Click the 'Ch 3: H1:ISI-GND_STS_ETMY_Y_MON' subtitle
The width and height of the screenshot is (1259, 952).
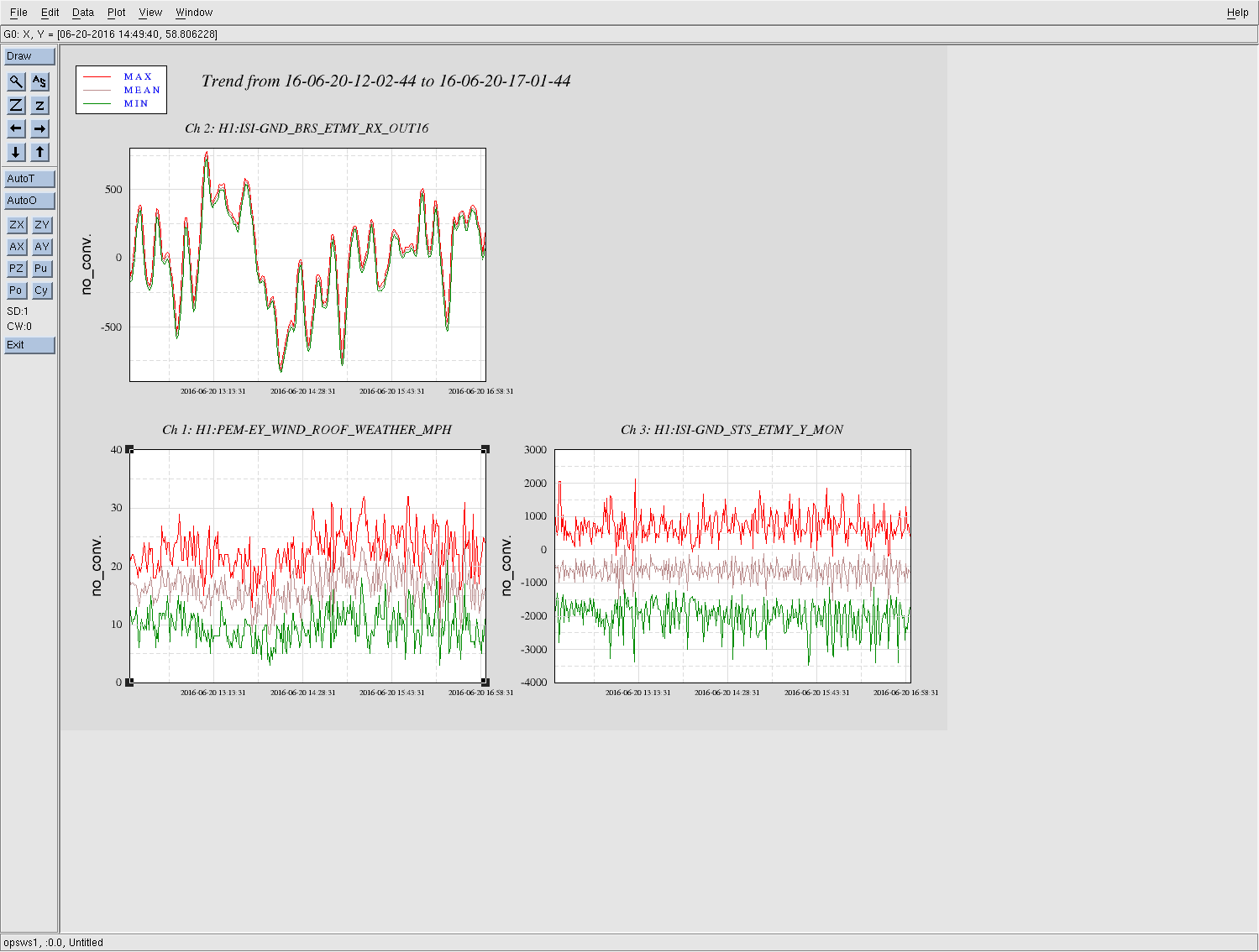732,430
